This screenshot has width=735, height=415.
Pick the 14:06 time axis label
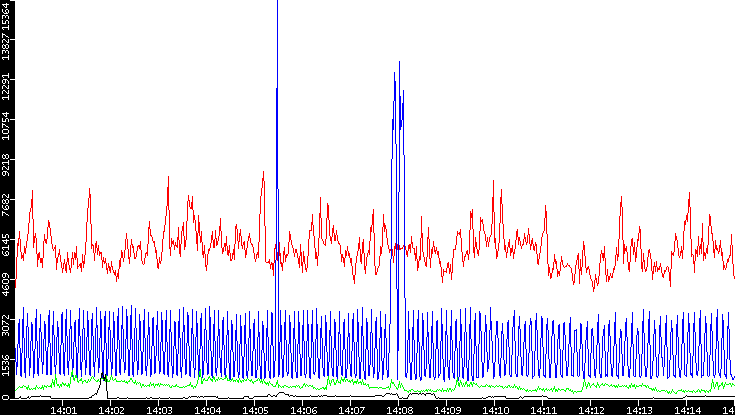[303, 410]
